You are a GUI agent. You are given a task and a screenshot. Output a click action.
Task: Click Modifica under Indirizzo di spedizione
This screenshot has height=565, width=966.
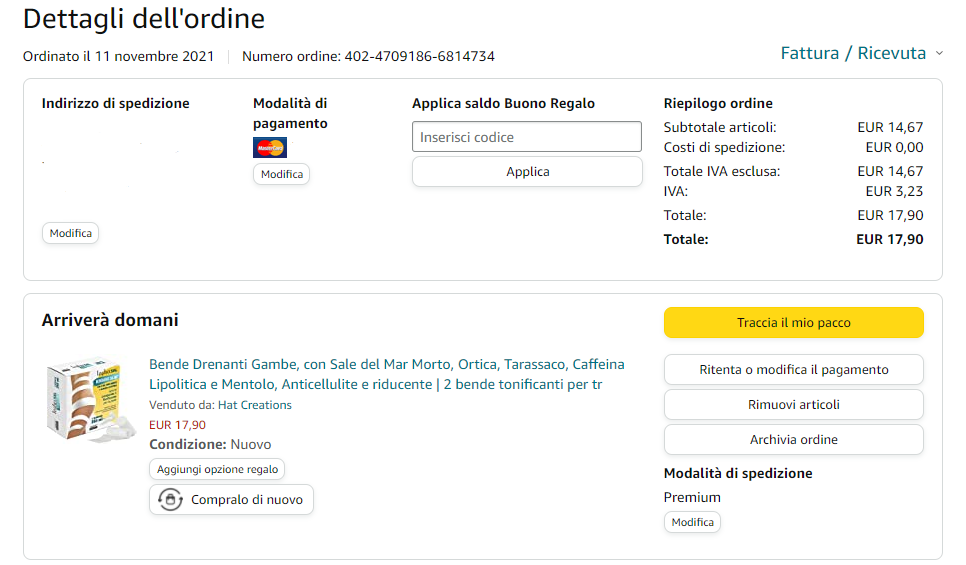point(70,233)
